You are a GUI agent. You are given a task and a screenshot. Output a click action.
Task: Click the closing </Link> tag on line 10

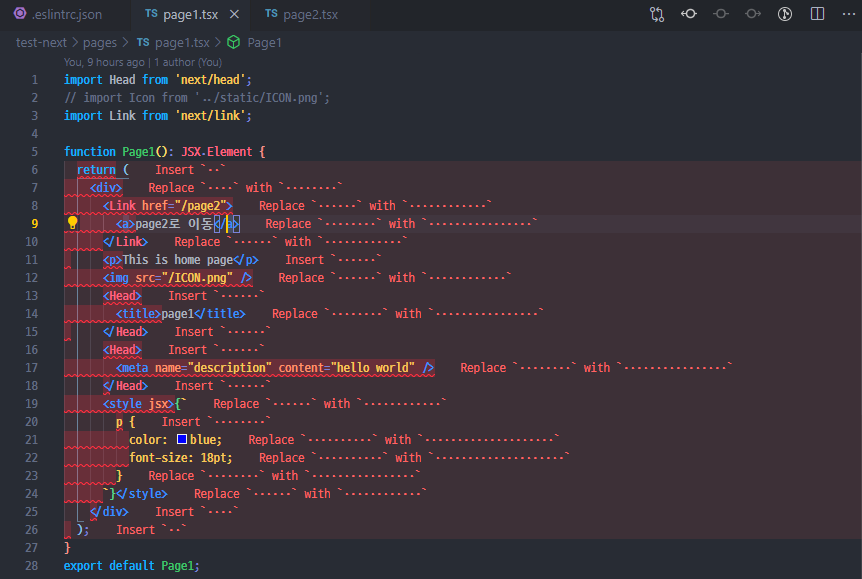click(125, 241)
